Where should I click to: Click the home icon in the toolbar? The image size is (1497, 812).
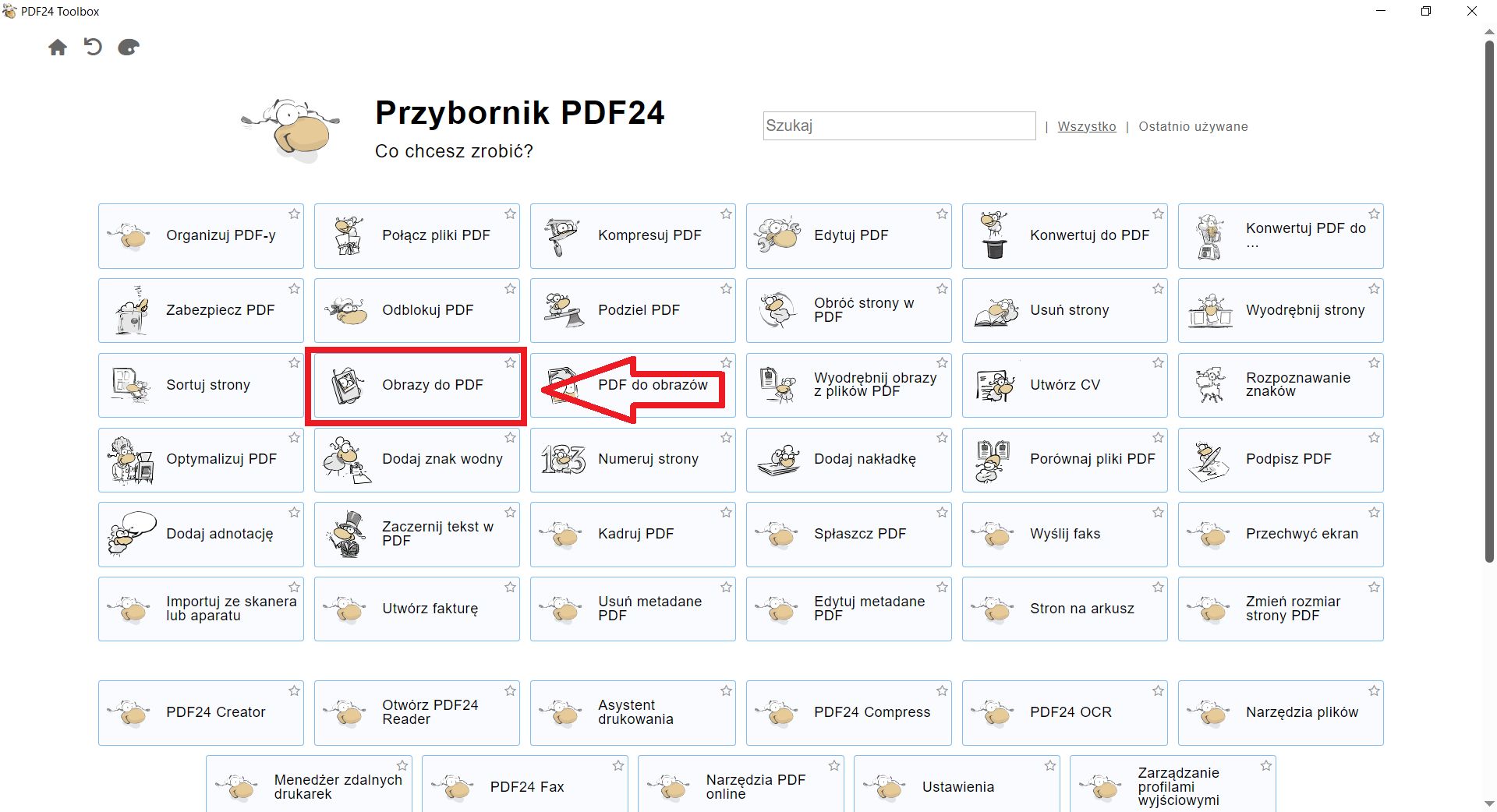(58, 48)
